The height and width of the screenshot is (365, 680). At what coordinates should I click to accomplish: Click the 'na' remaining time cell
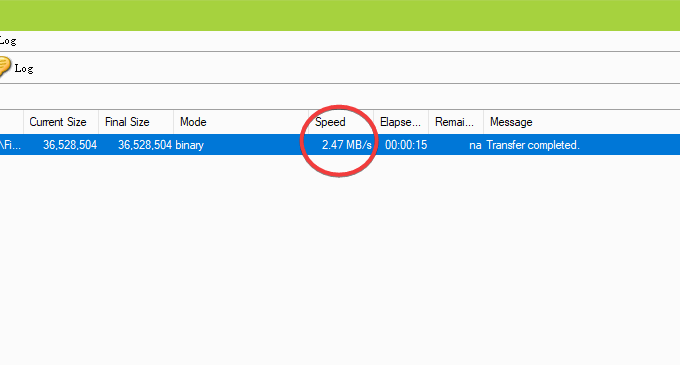(475, 145)
